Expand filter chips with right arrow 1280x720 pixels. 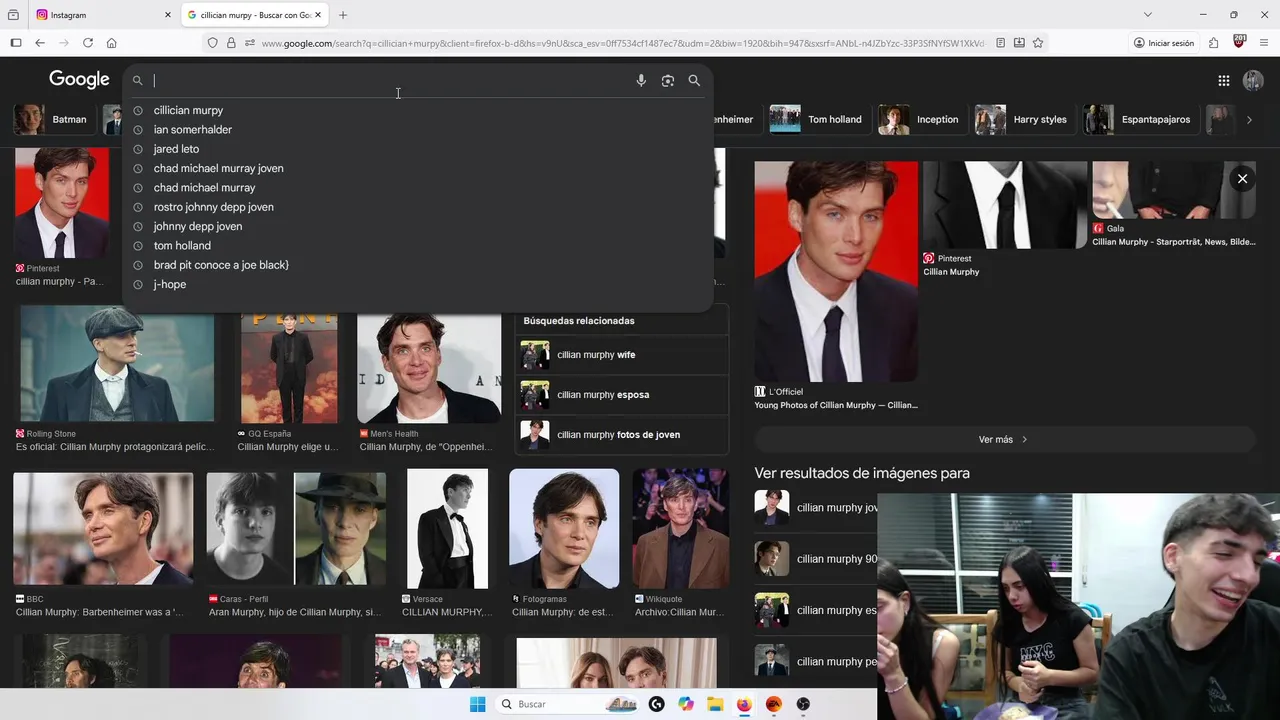click(1248, 119)
